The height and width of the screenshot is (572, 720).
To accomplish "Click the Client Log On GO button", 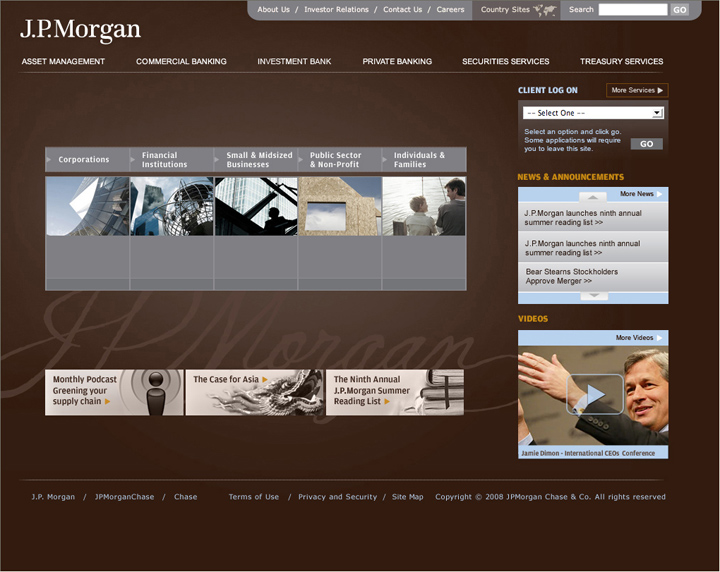I will [647, 144].
